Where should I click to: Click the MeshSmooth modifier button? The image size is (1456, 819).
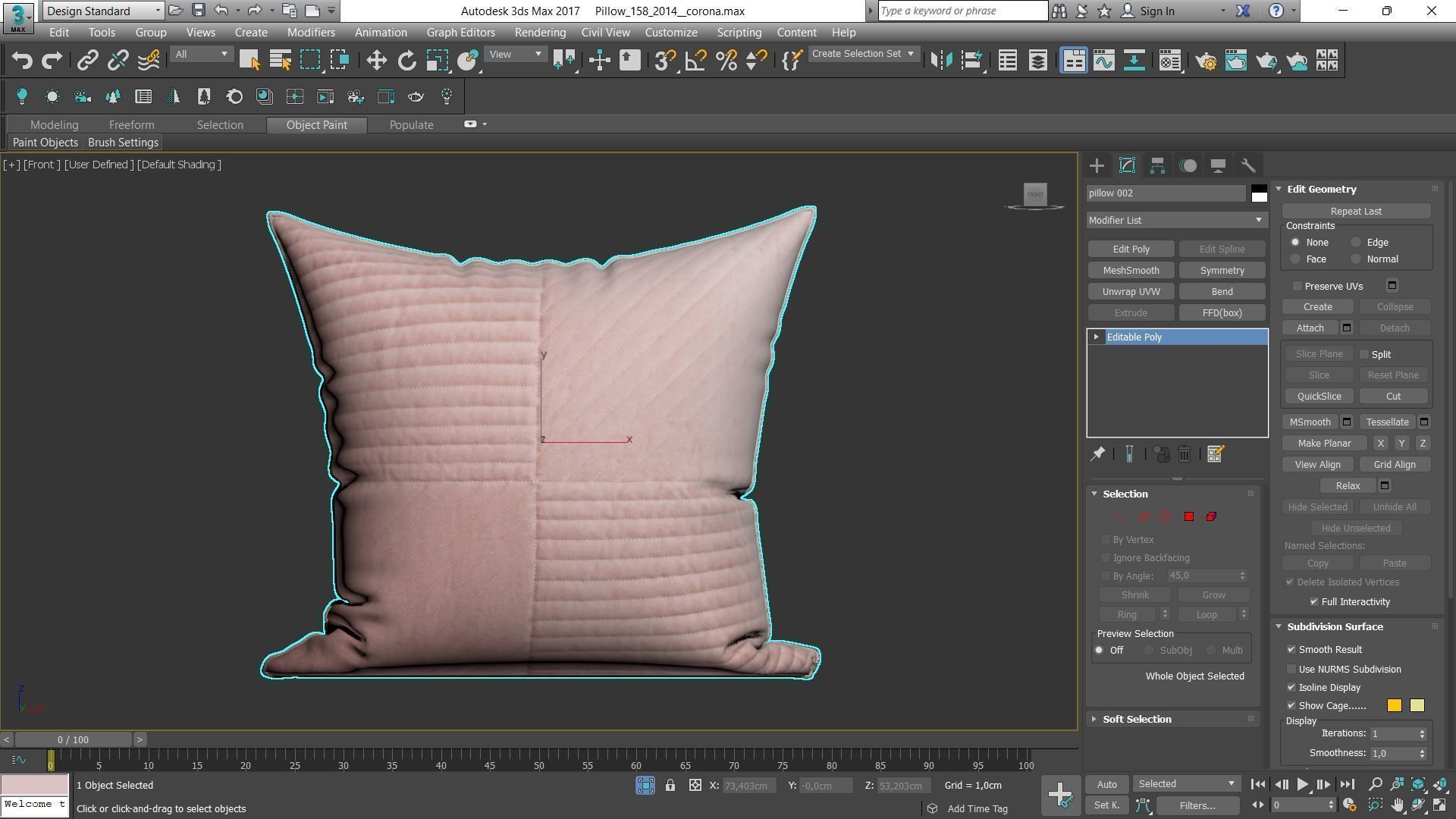click(x=1131, y=271)
